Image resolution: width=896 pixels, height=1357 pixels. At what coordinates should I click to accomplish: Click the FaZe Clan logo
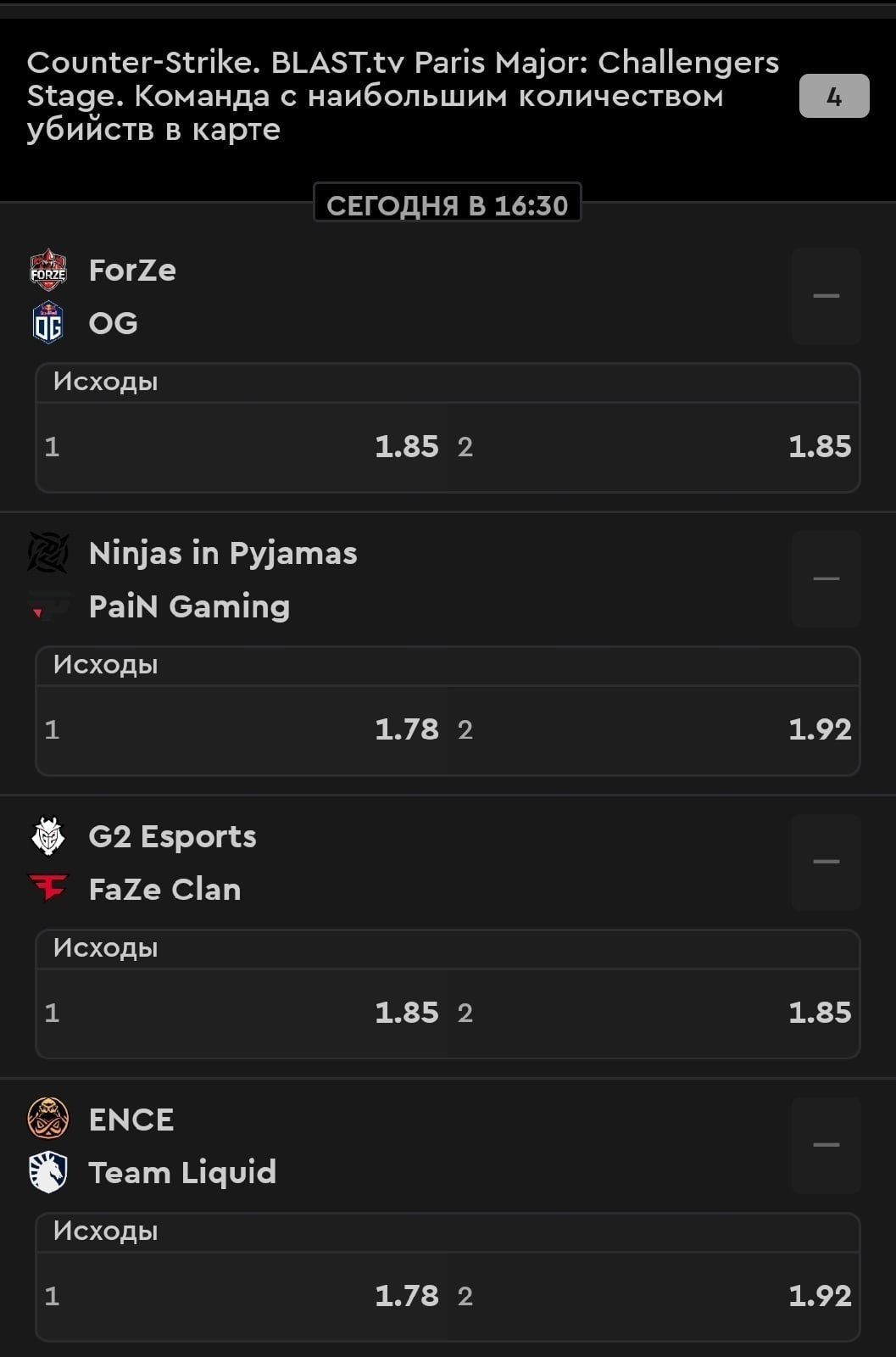48,889
